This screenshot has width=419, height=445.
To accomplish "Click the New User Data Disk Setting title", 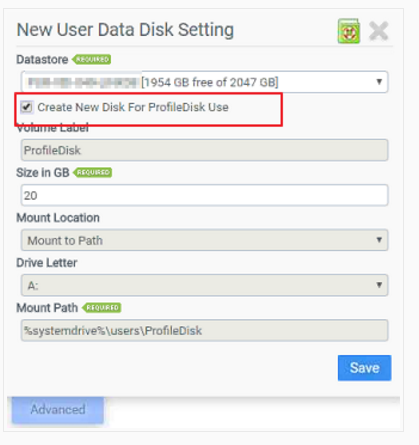I will point(125,30).
